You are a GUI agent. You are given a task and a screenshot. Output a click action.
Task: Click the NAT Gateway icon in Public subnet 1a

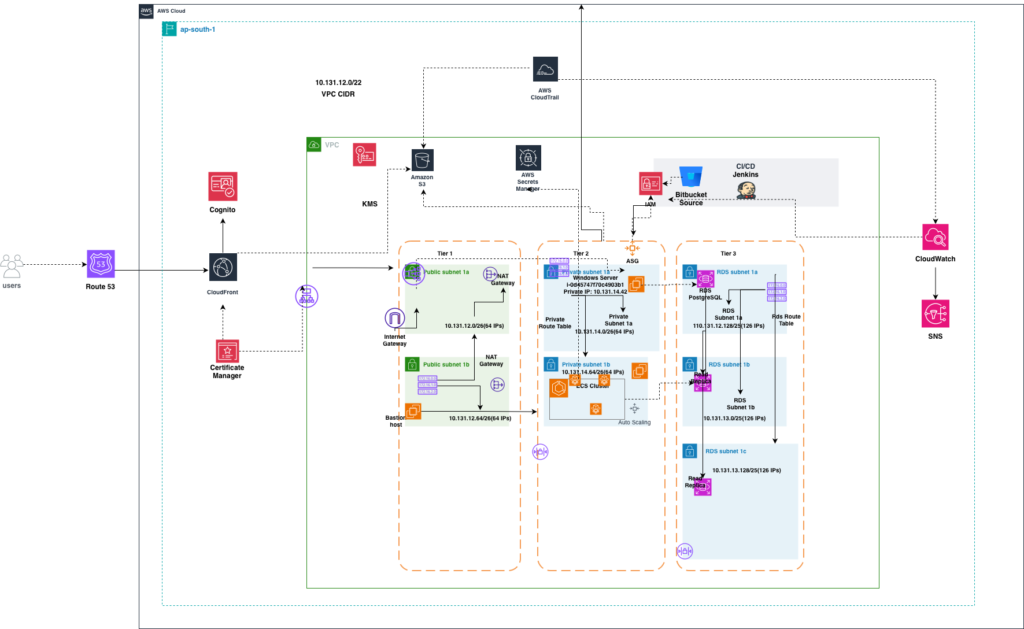pyautogui.click(x=491, y=274)
